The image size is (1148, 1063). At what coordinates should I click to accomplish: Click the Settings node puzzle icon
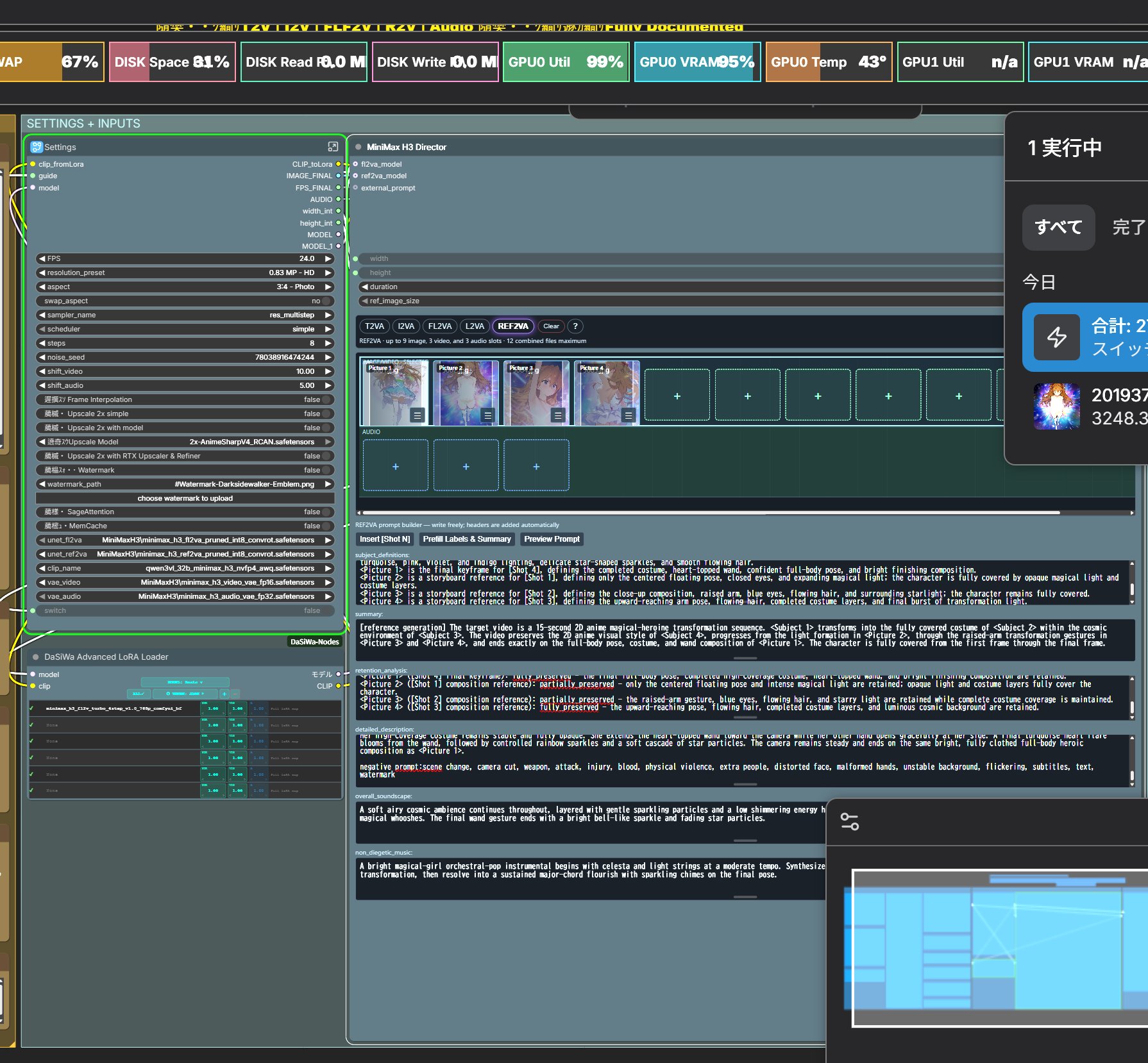[x=37, y=147]
